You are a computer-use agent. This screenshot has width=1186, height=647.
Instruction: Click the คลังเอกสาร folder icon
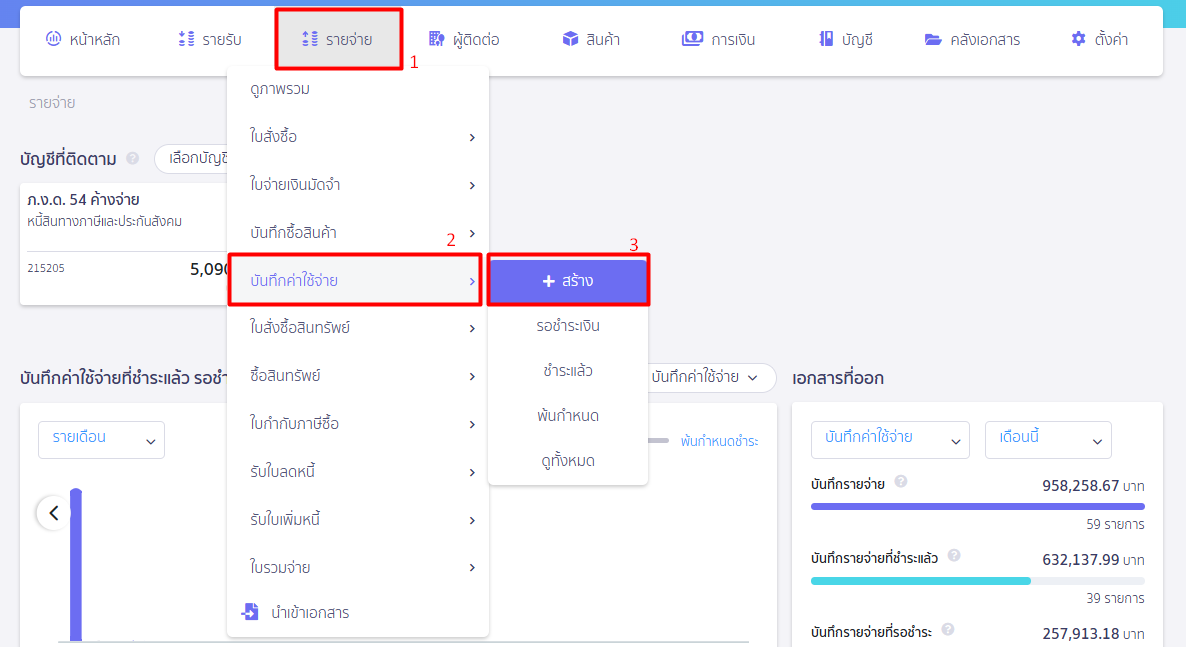[933, 39]
